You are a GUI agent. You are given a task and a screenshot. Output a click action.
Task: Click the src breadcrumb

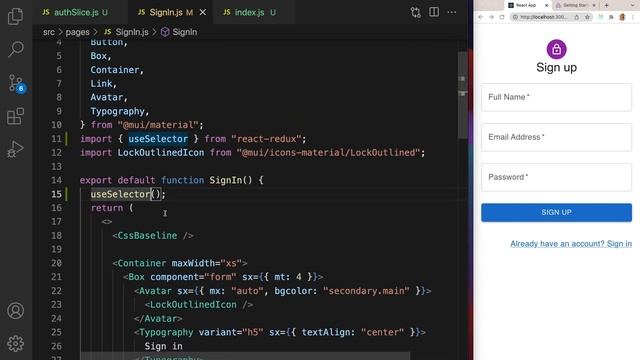coord(49,32)
